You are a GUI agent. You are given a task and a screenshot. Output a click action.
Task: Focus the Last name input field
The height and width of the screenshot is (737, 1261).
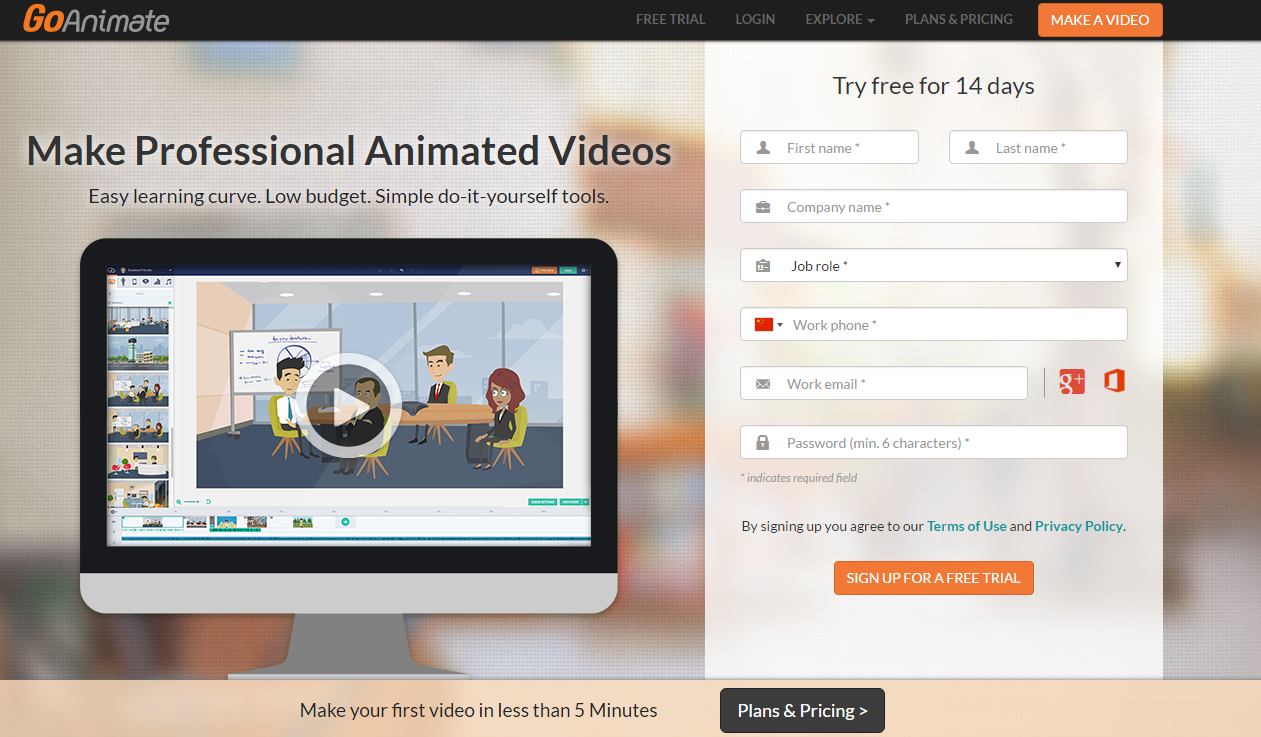(1038, 147)
